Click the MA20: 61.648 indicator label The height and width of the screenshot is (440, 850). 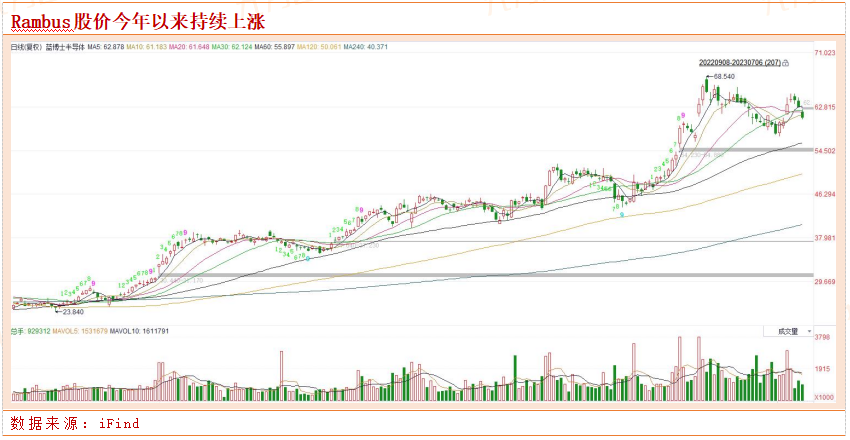click(x=189, y=47)
